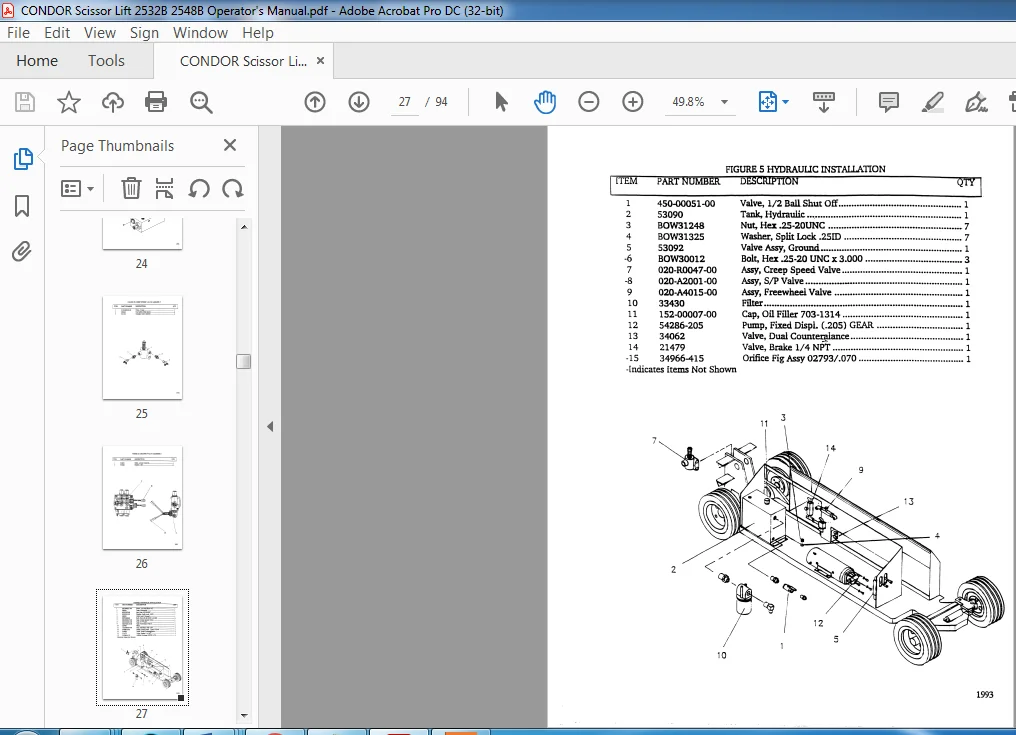The image size is (1016, 735).
Task: Open the Help menu
Action: [x=258, y=32]
